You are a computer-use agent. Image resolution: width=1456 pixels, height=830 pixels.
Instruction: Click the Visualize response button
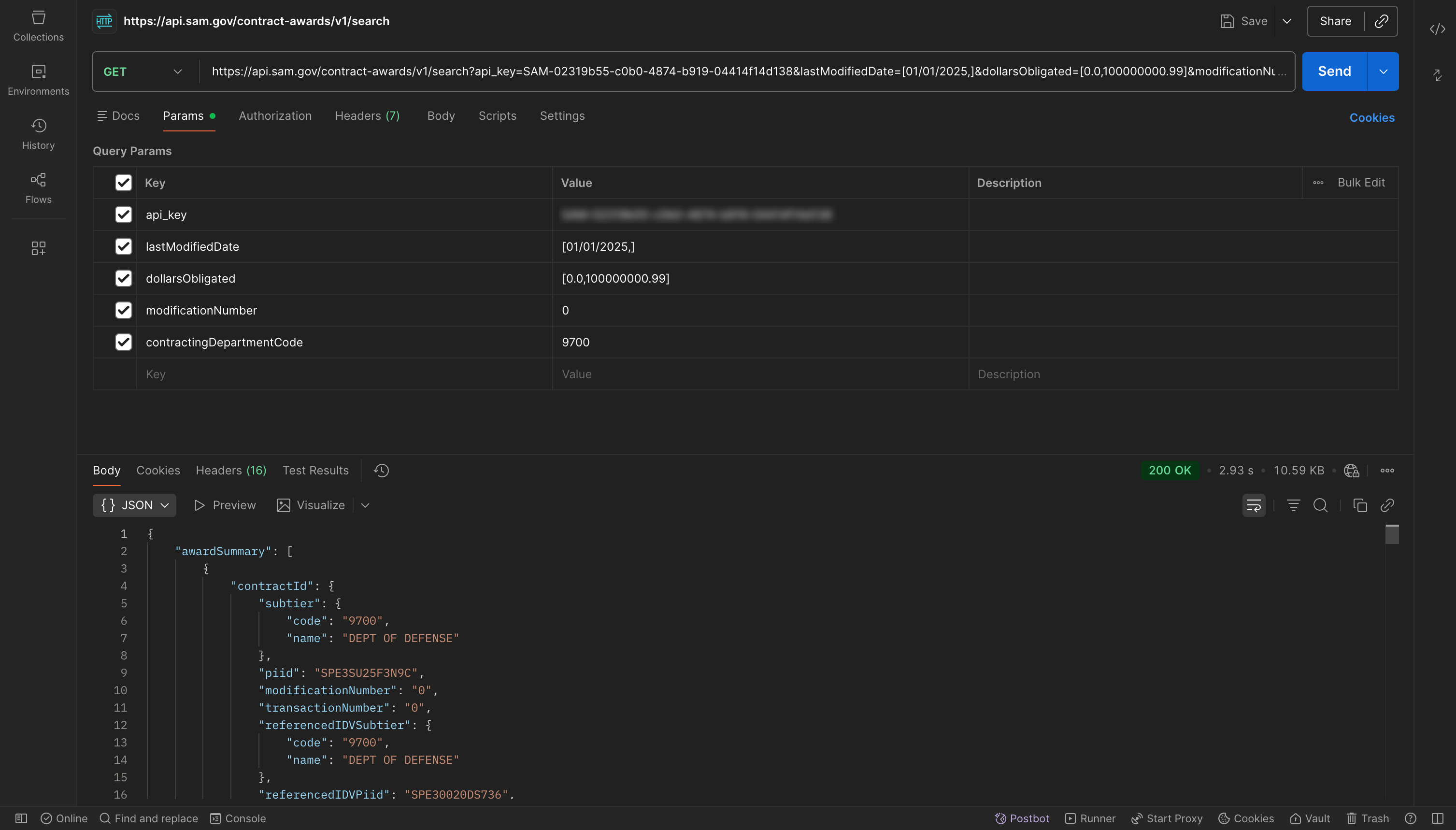(311, 505)
